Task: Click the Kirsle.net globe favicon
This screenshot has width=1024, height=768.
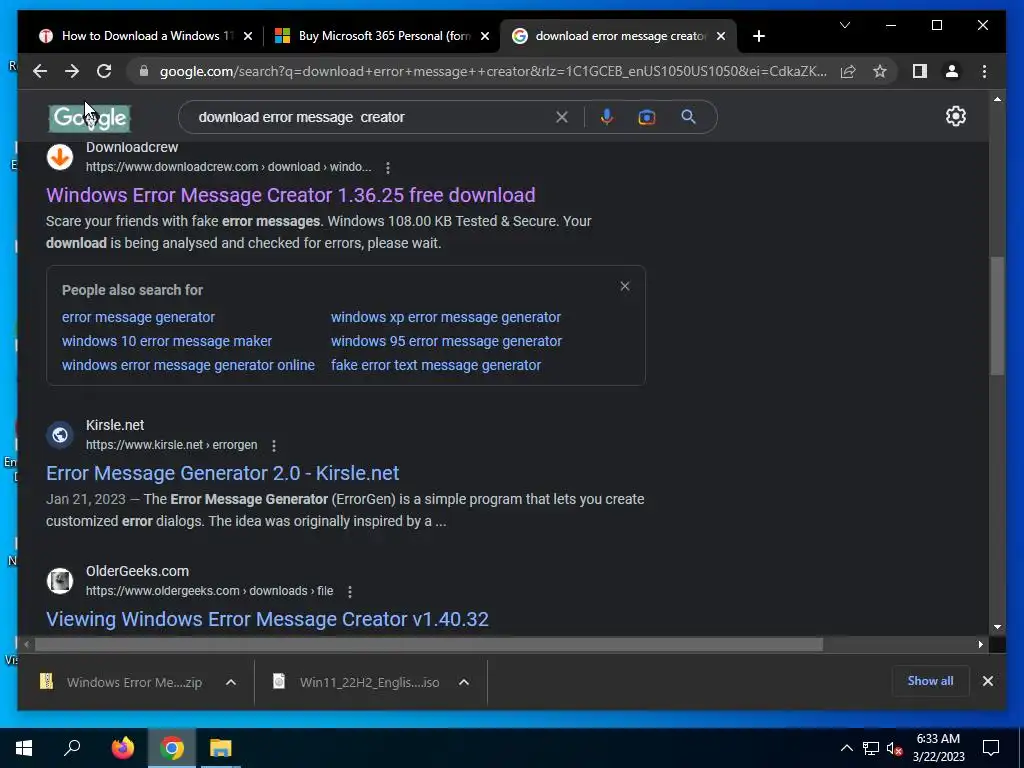Action: point(59,435)
